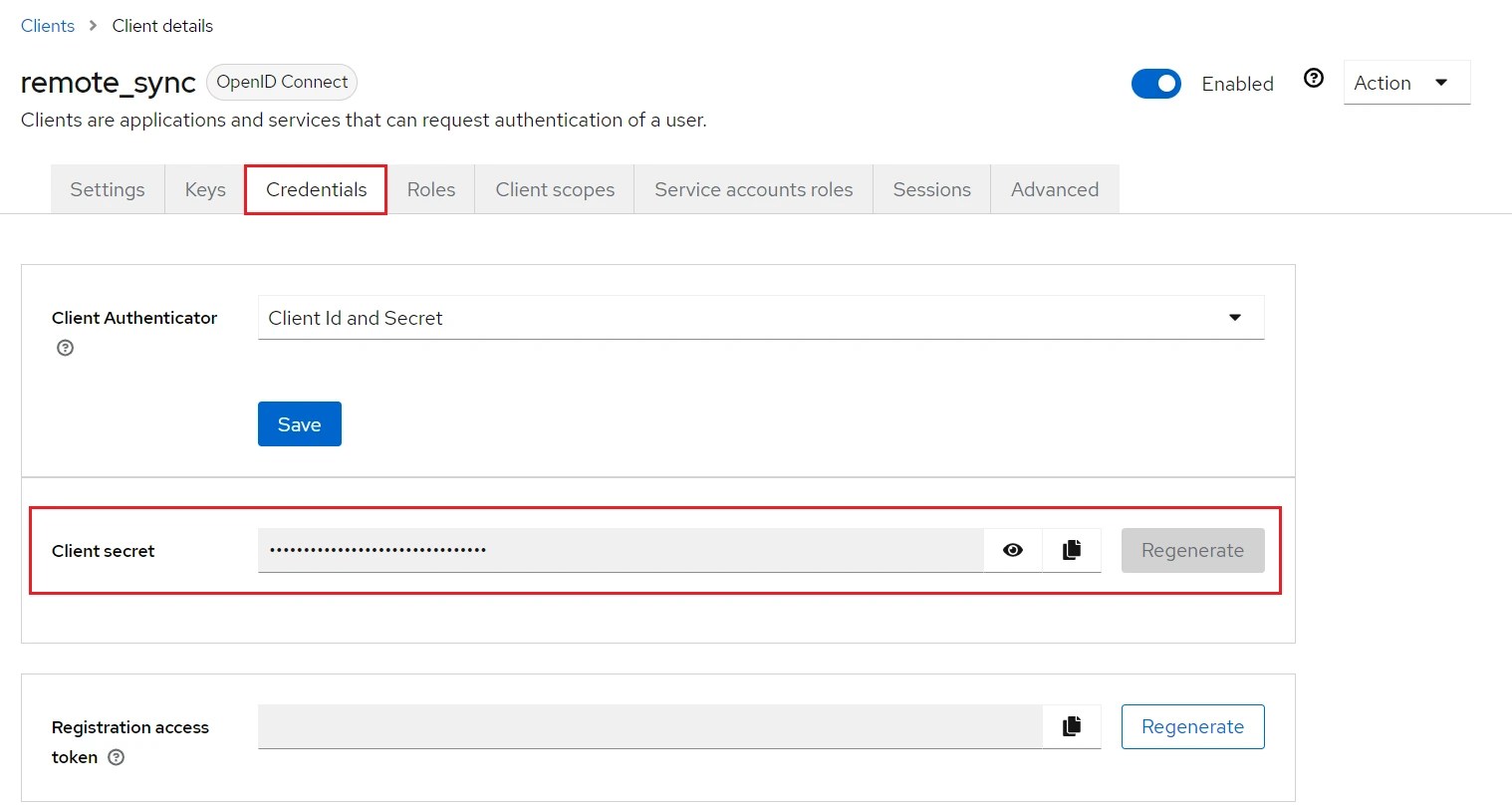Open the Client Authenticator dropdown
Screen dimensions: 1512x808
(760, 317)
